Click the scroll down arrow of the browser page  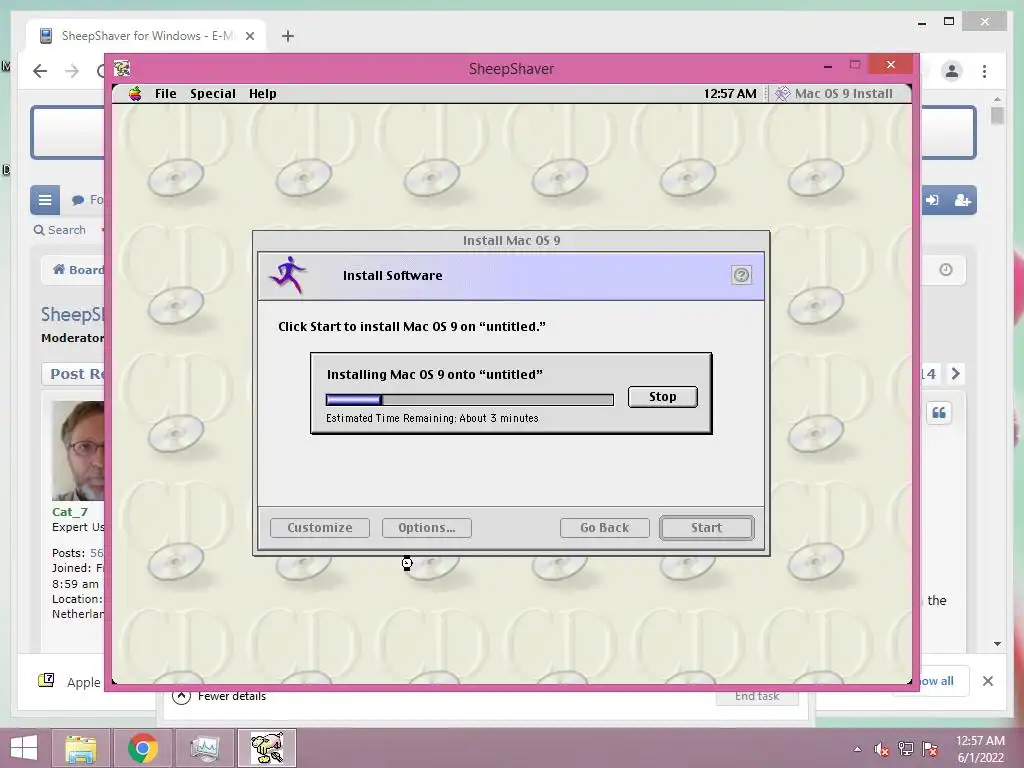pos(997,644)
